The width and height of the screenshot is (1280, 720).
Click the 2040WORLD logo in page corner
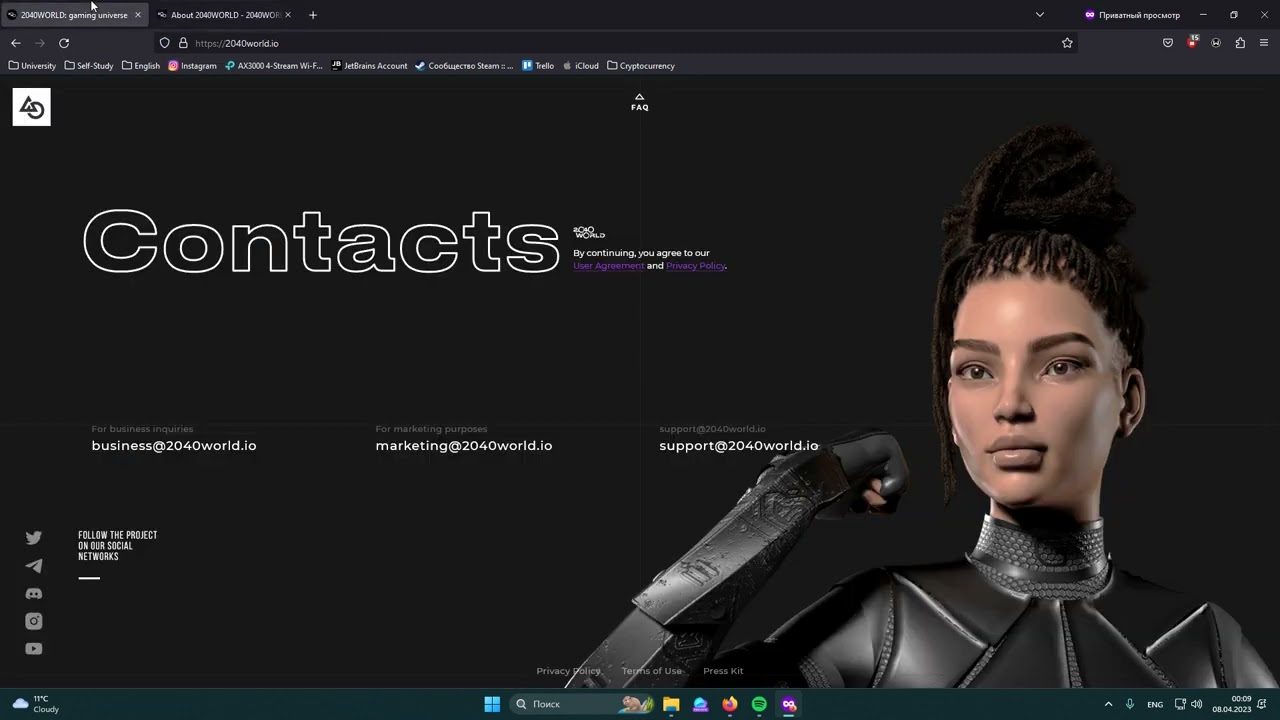(31, 107)
